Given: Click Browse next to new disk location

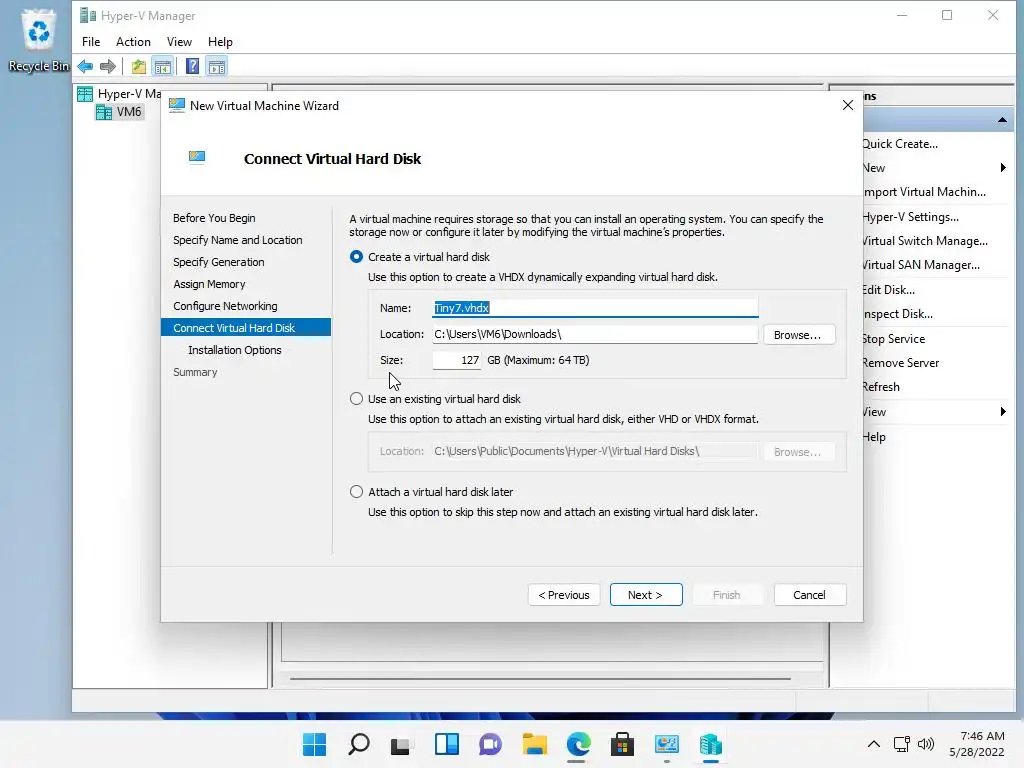Looking at the screenshot, I should (799, 335).
